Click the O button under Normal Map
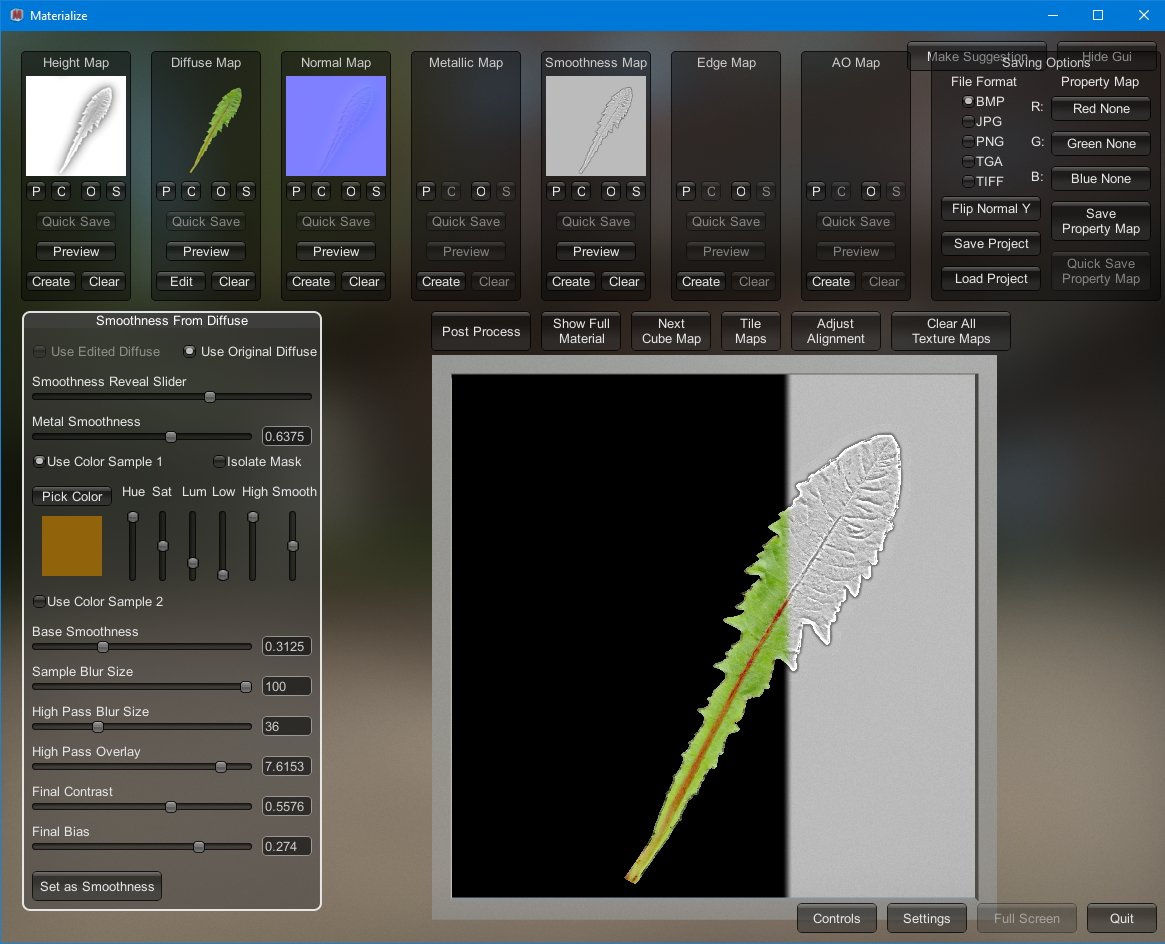The height and width of the screenshot is (944, 1165). point(351,192)
